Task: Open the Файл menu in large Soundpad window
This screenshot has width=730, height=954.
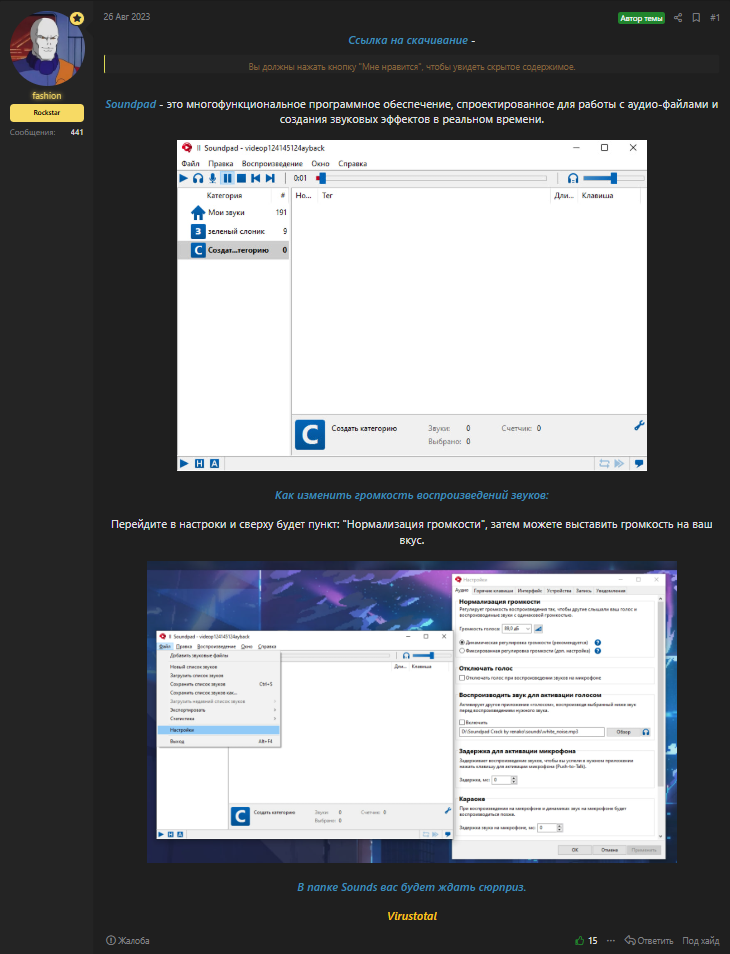Action: click(x=190, y=164)
